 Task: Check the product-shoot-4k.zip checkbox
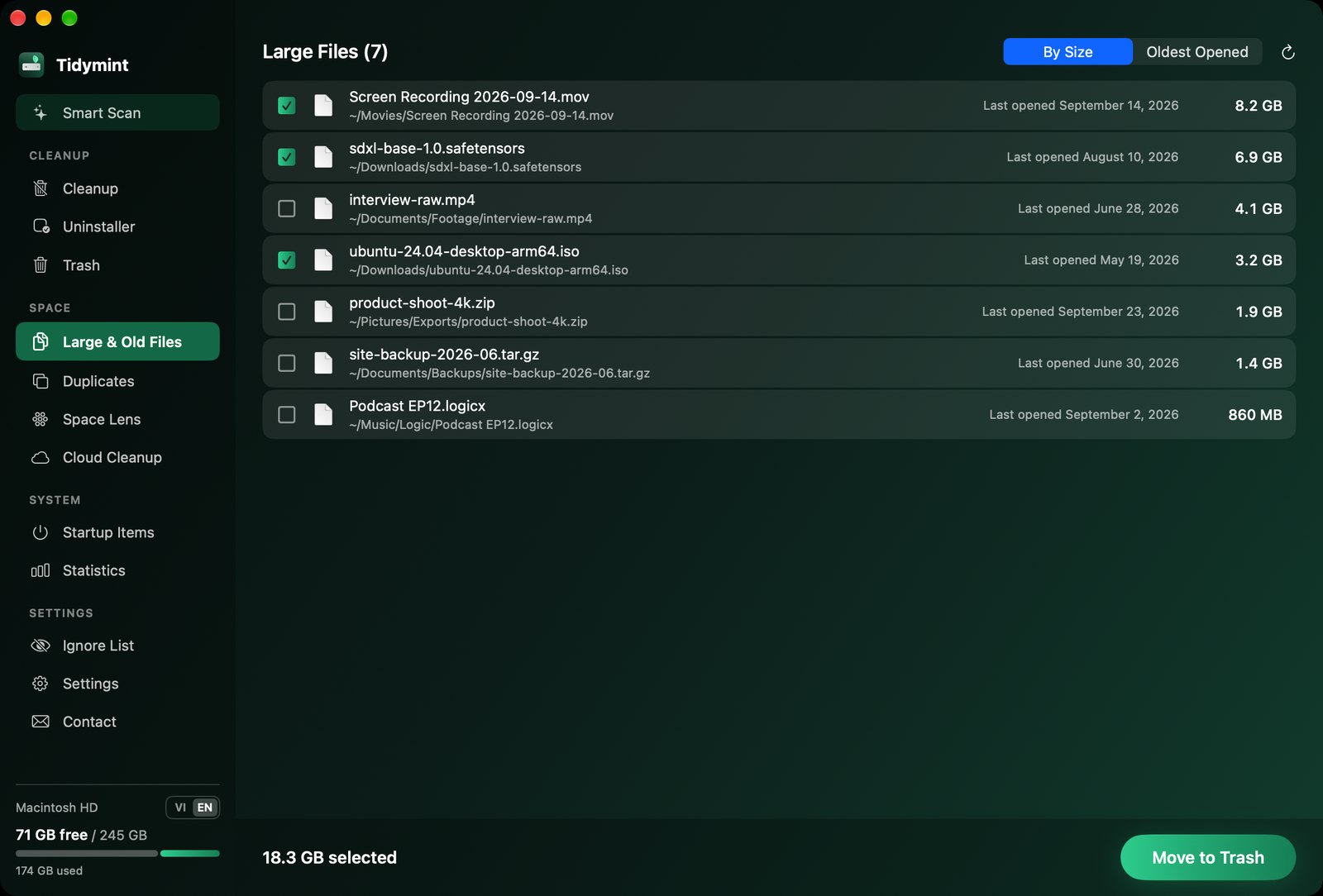point(286,312)
